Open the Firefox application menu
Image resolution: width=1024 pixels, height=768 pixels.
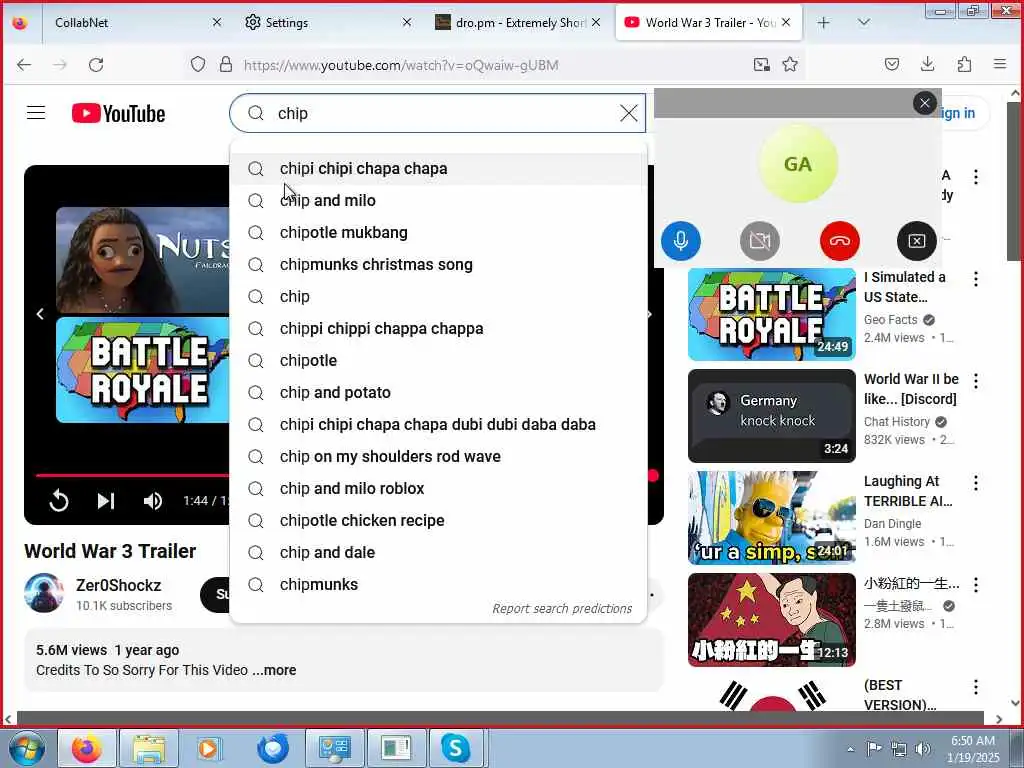click(x=1000, y=64)
